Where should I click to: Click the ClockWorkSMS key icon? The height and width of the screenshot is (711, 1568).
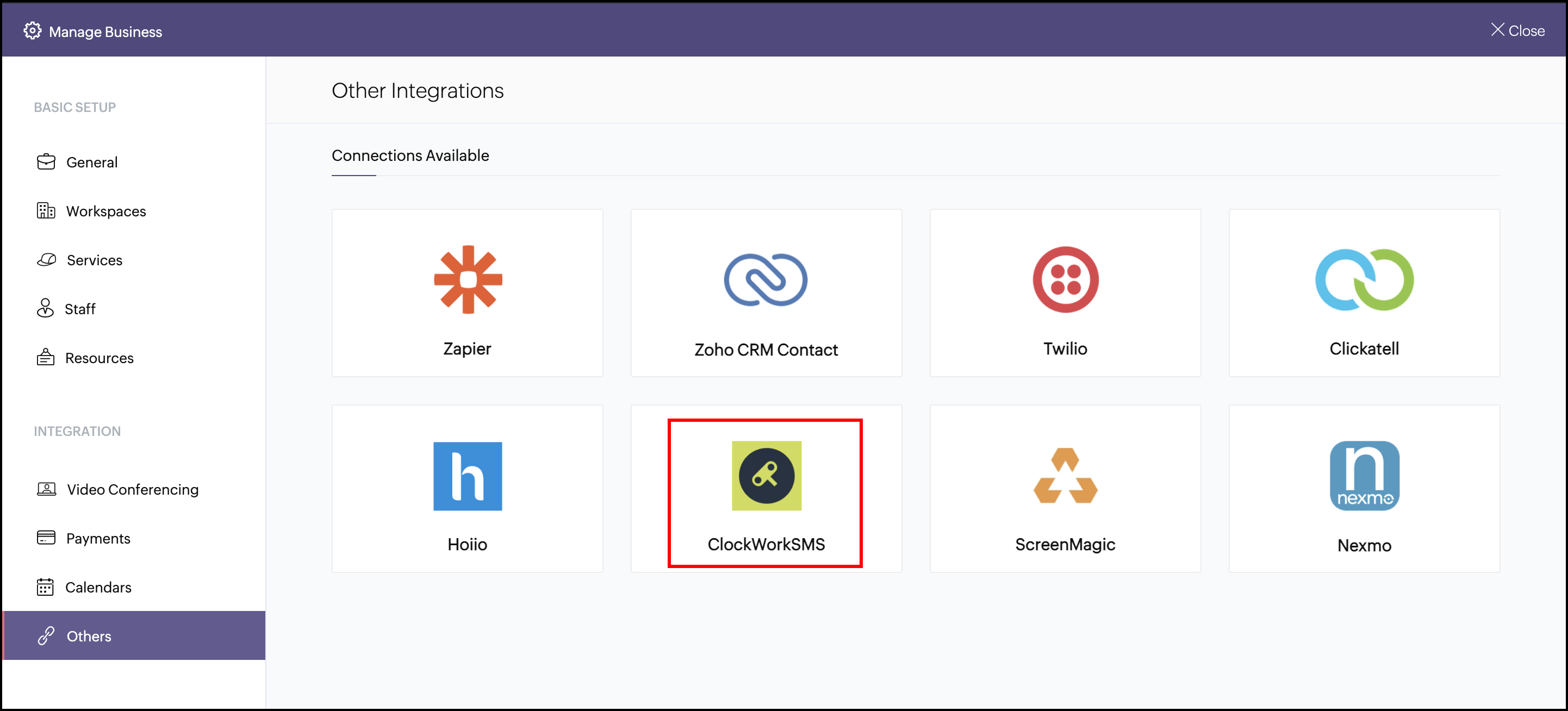pyautogui.click(x=766, y=476)
